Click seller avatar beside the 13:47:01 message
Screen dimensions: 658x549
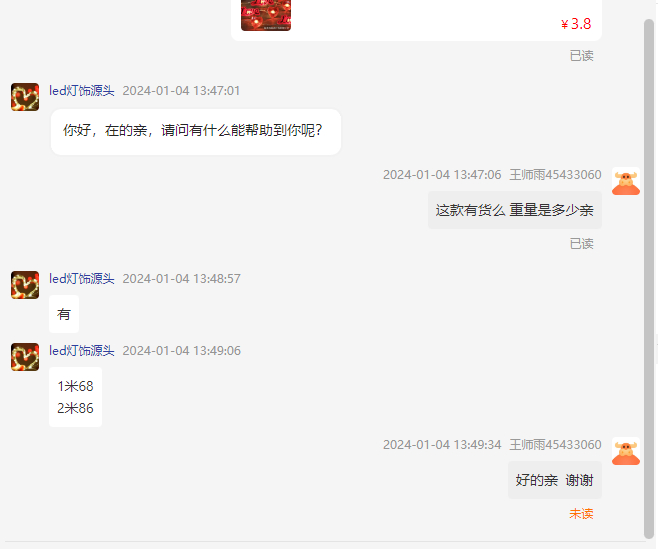[25, 97]
